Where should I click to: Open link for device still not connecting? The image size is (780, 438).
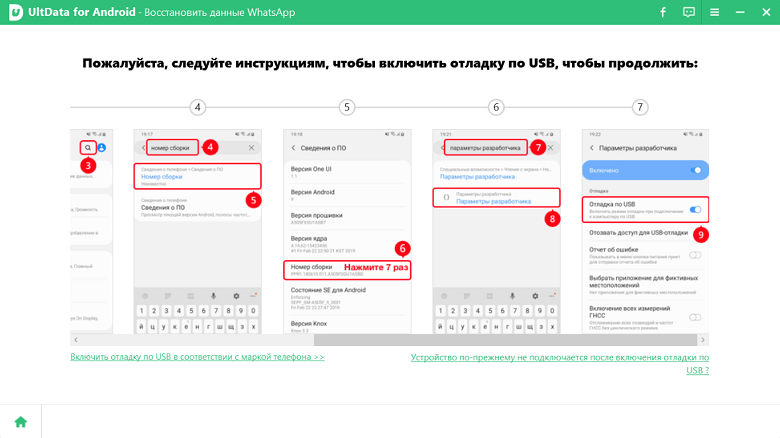(560, 364)
